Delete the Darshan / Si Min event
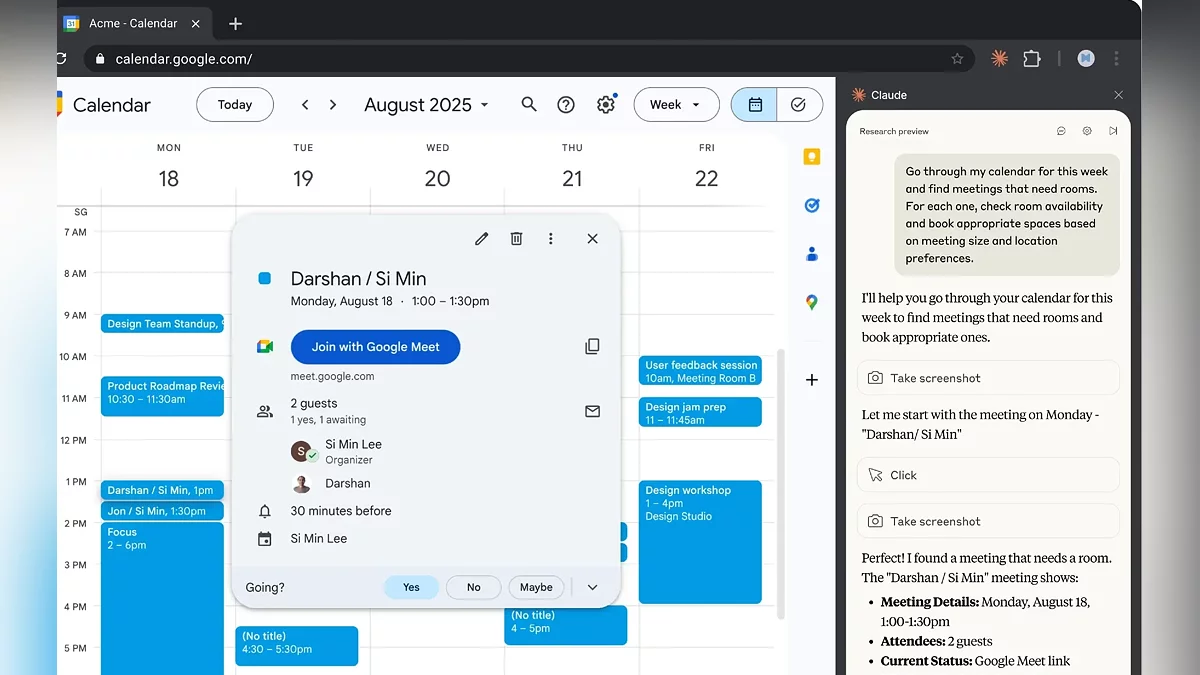Screen dimensions: 1200x675 click(516, 239)
